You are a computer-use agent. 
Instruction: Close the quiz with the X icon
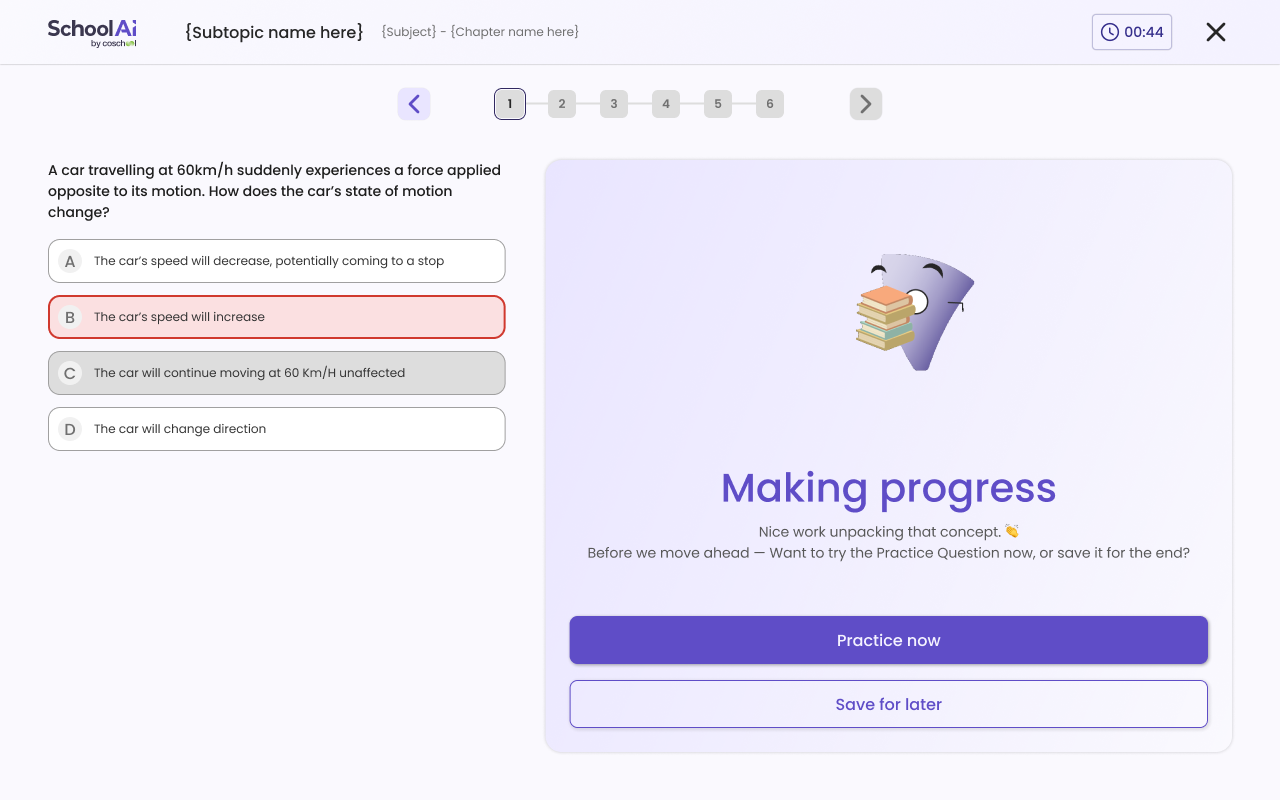point(1216,32)
